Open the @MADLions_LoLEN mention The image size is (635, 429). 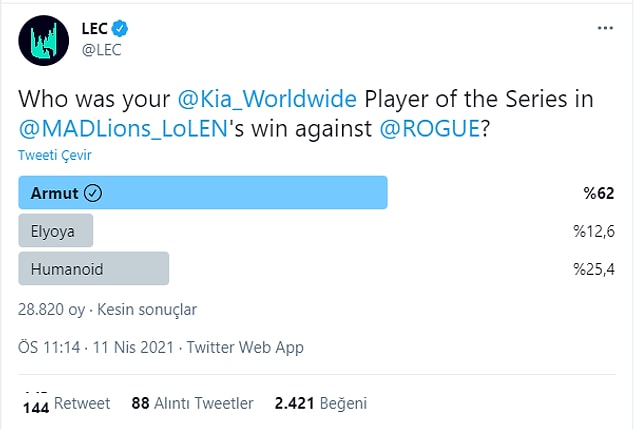[123, 129]
